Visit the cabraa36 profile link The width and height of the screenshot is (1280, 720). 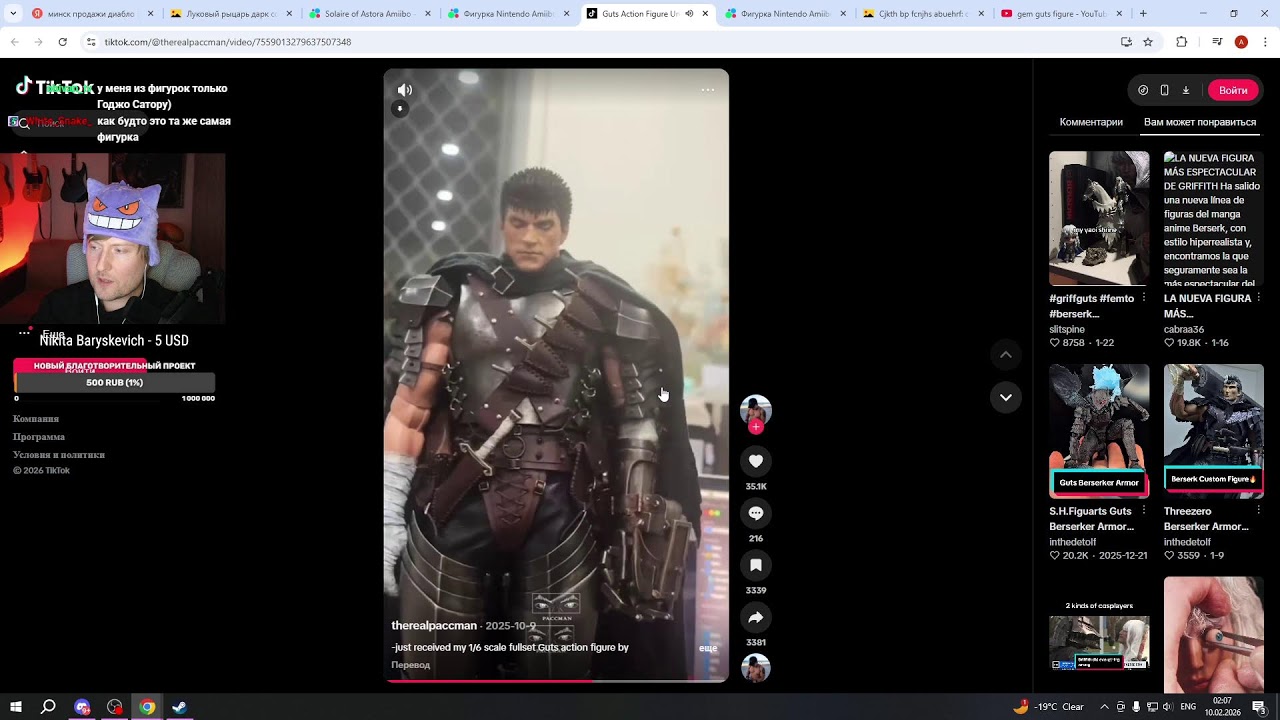coord(1184,329)
